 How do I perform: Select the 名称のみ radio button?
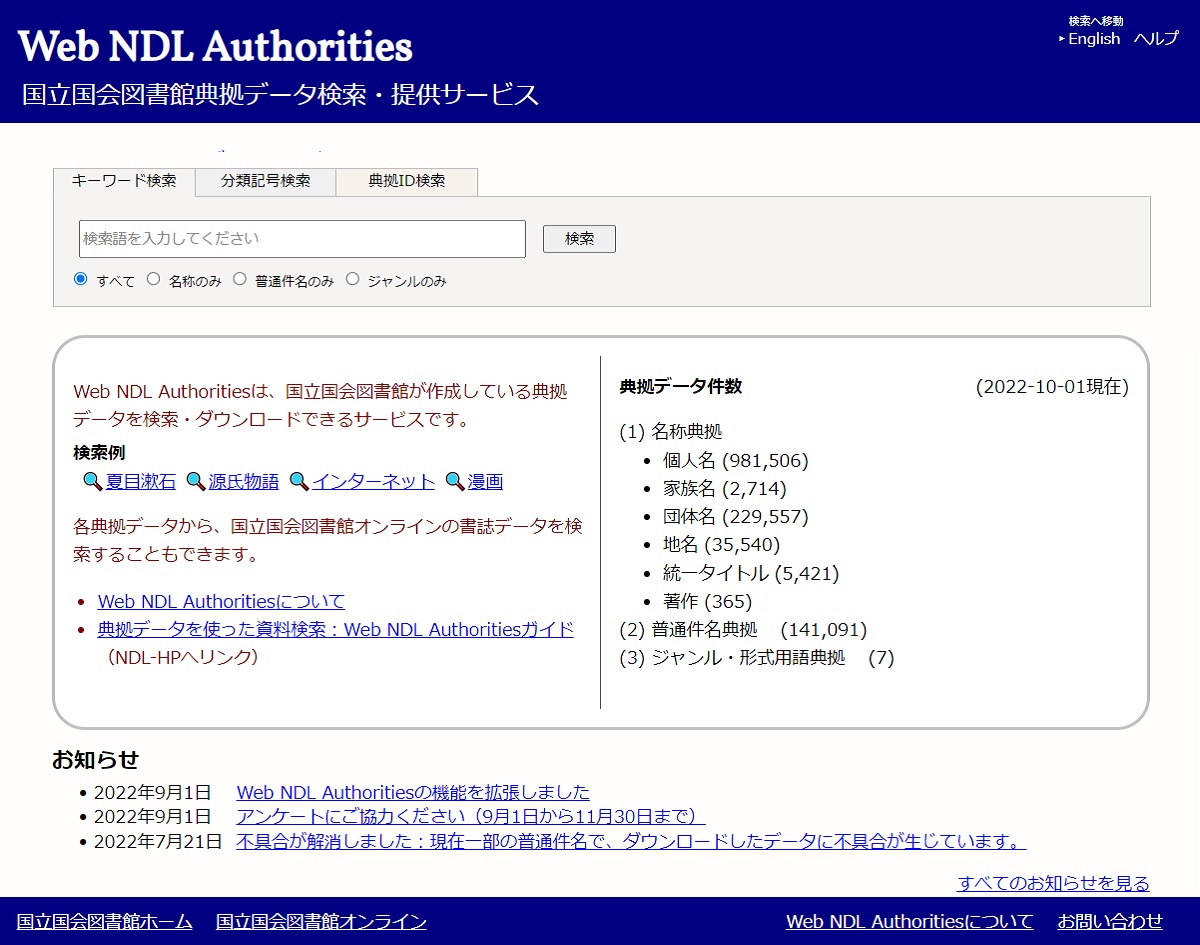[x=152, y=278]
